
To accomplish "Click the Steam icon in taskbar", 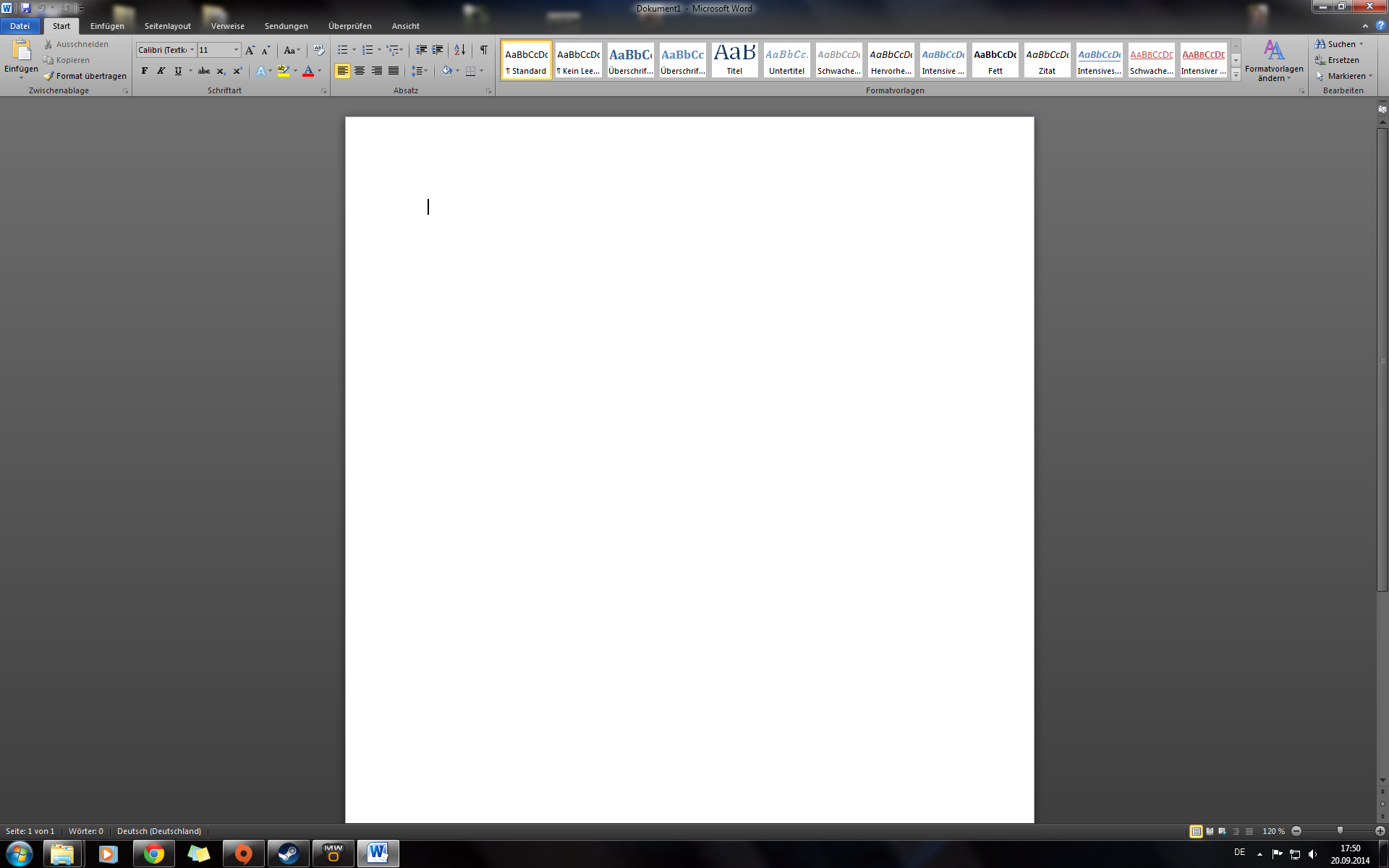I will click(x=289, y=854).
